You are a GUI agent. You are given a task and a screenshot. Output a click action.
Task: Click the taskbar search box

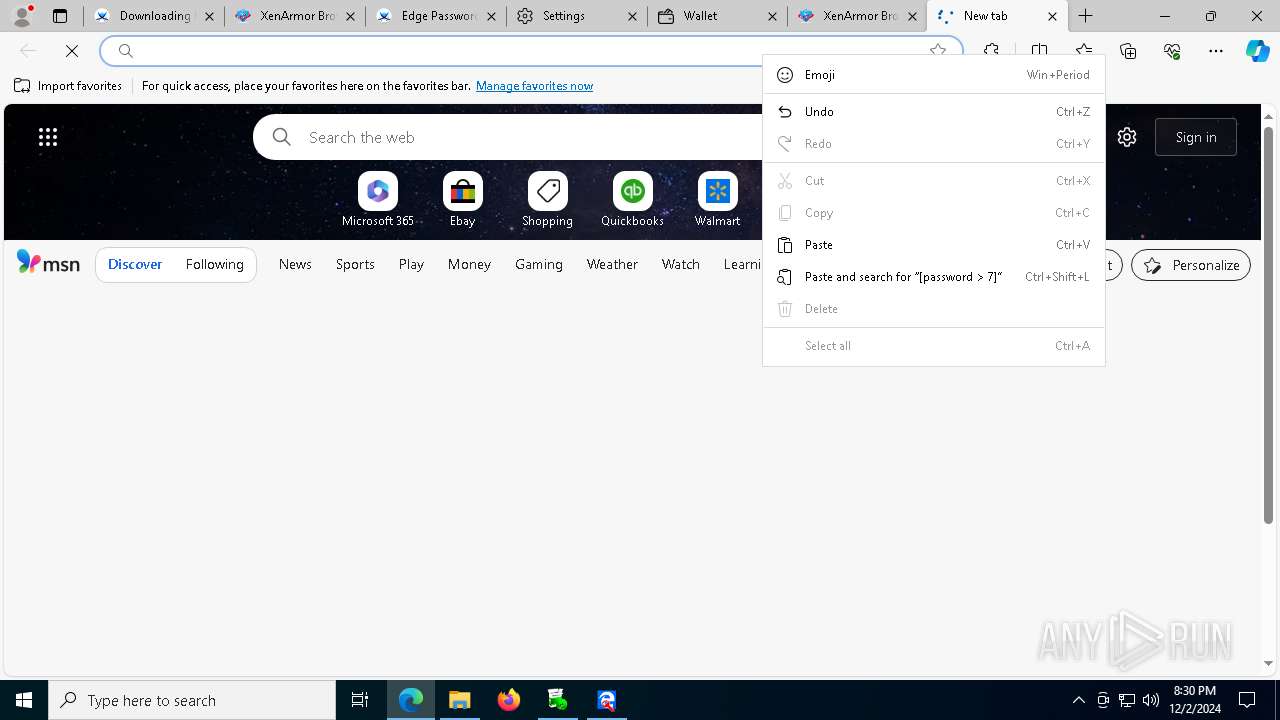click(x=192, y=700)
